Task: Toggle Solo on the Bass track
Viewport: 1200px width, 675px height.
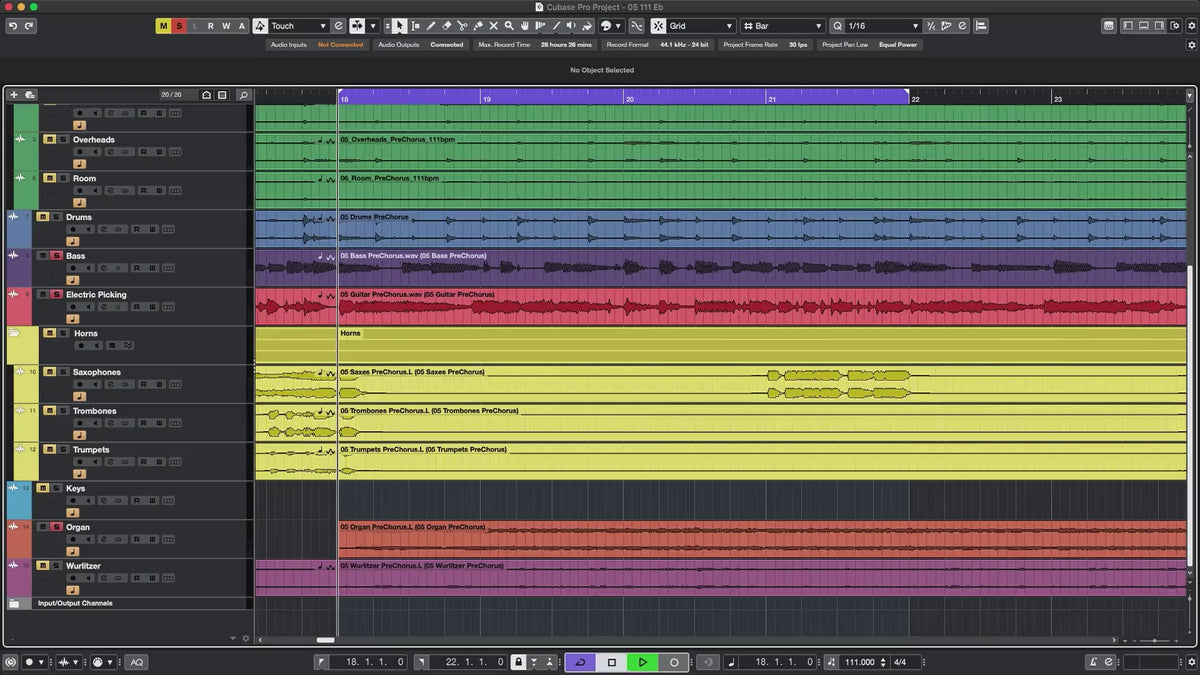Action: [x=57, y=256]
